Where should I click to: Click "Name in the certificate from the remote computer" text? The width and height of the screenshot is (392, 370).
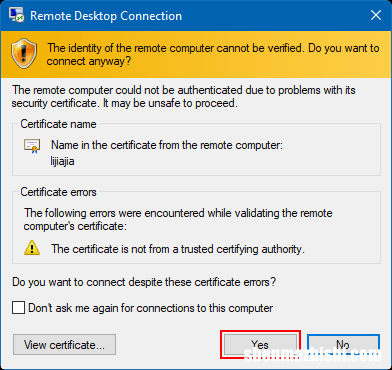pos(167,146)
